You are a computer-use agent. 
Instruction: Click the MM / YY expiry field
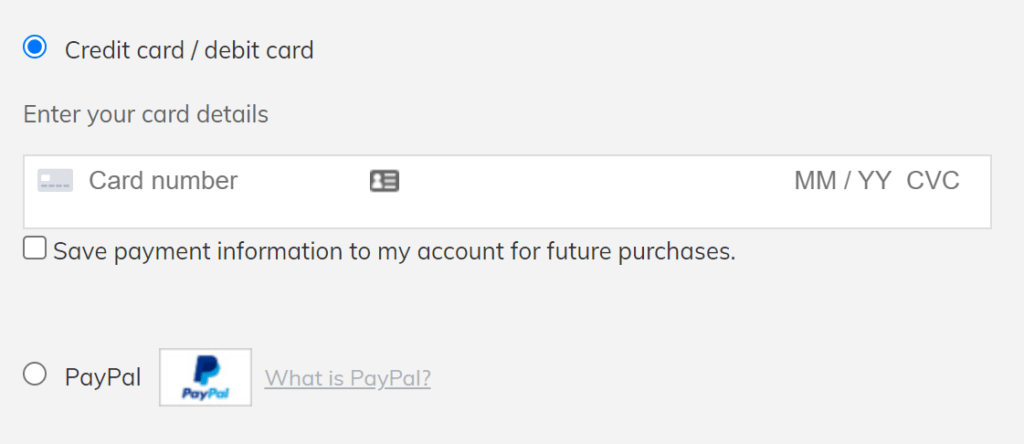click(x=842, y=181)
